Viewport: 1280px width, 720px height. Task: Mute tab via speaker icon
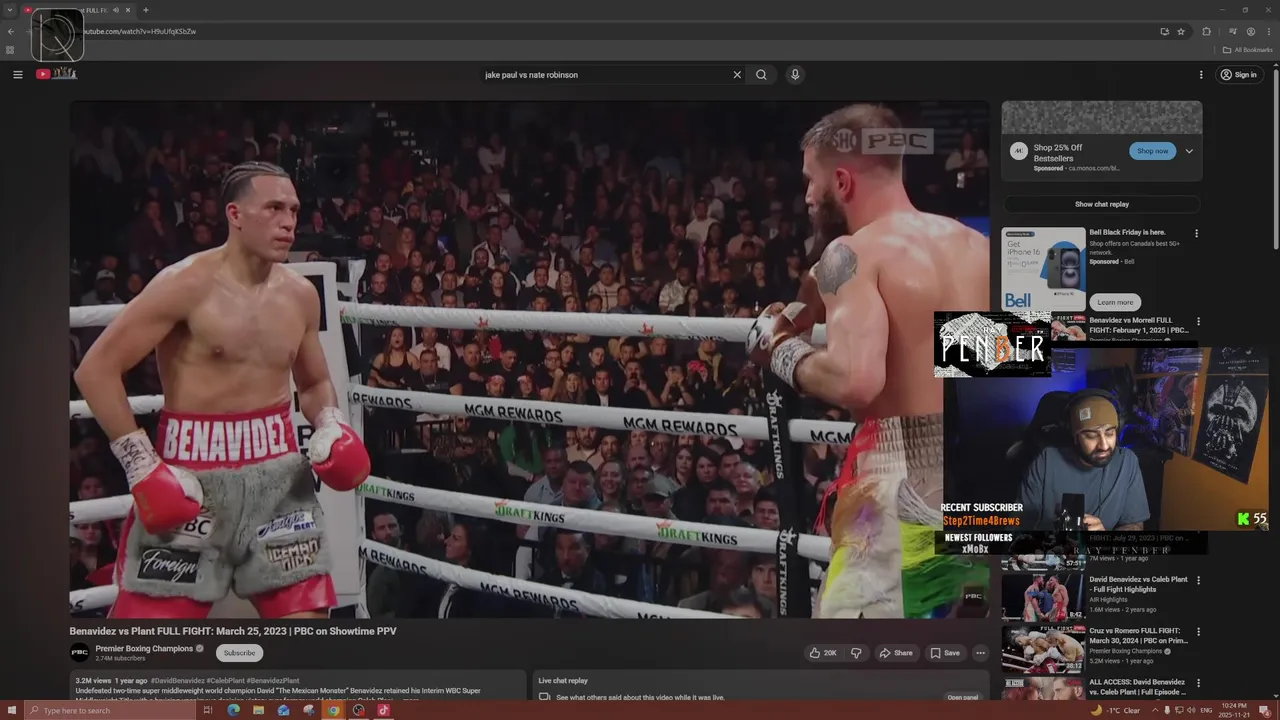pos(116,10)
